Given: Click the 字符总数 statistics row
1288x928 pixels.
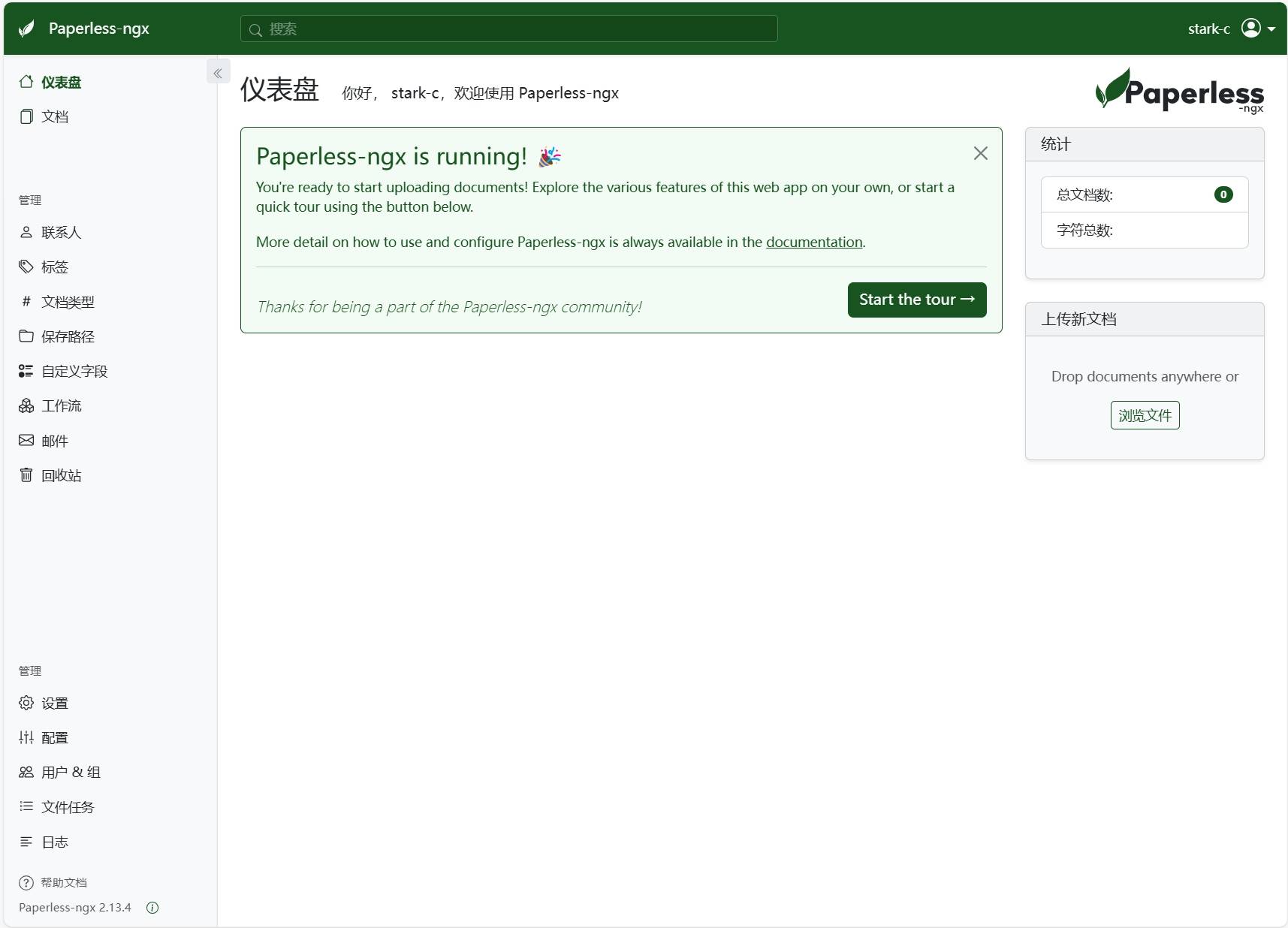Looking at the screenshot, I should [x=1145, y=230].
